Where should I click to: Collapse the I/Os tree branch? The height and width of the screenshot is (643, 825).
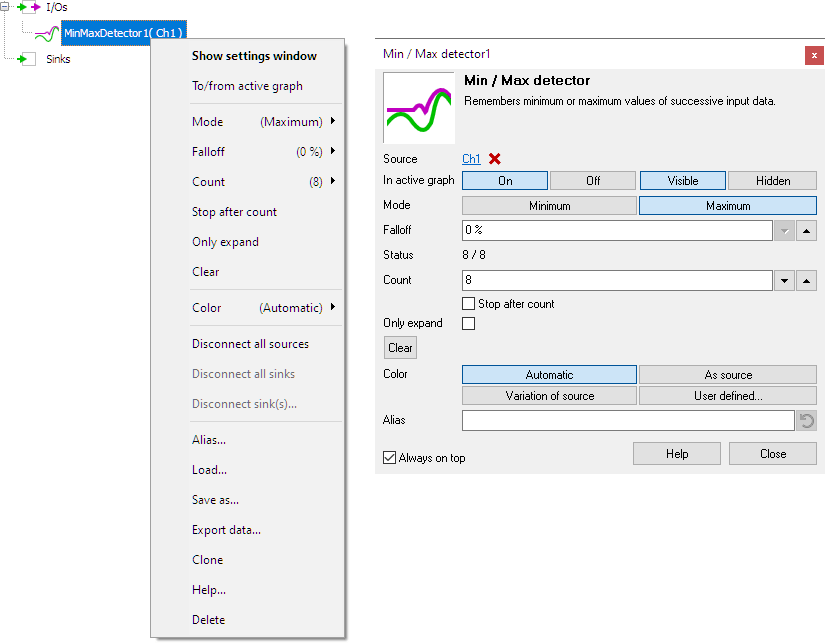click(x=5, y=7)
